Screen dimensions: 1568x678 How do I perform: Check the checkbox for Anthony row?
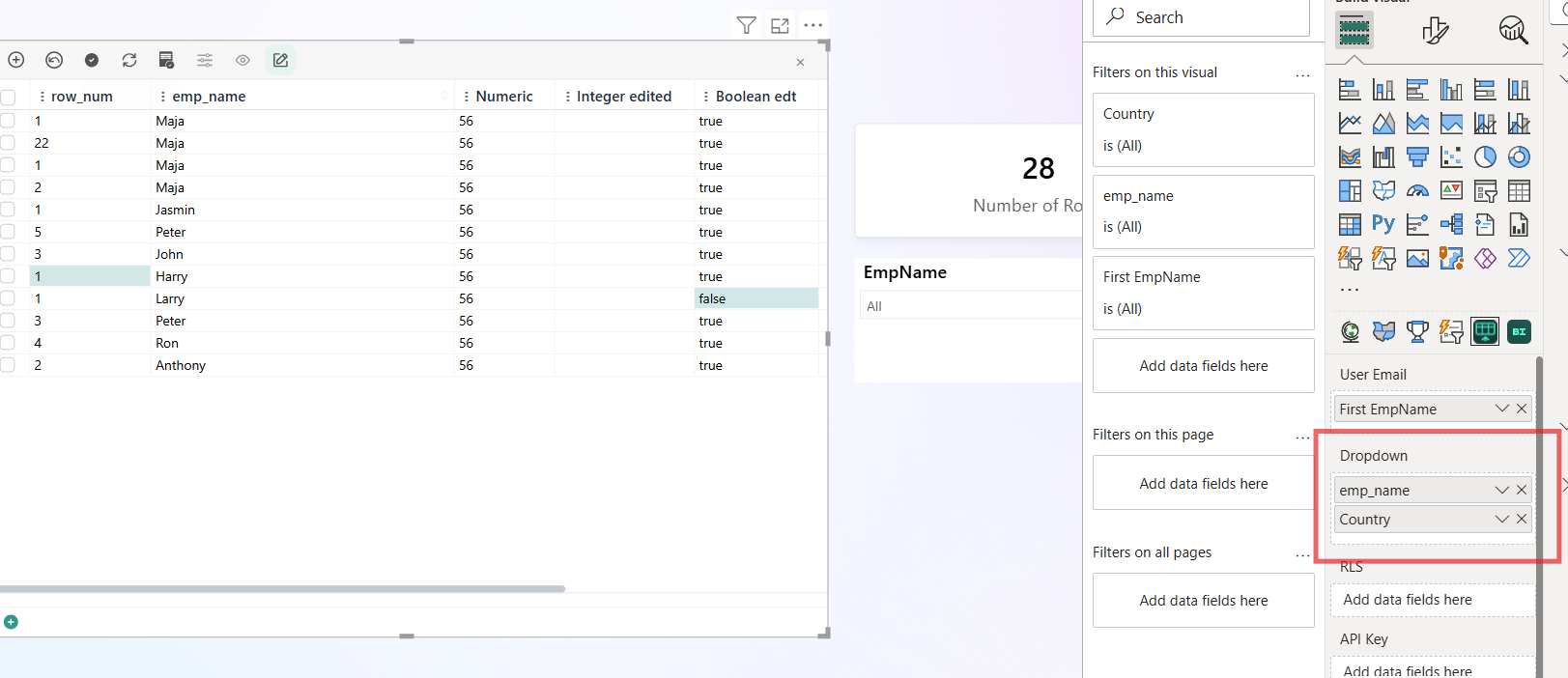pyautogui.click(x=8, y=365)
